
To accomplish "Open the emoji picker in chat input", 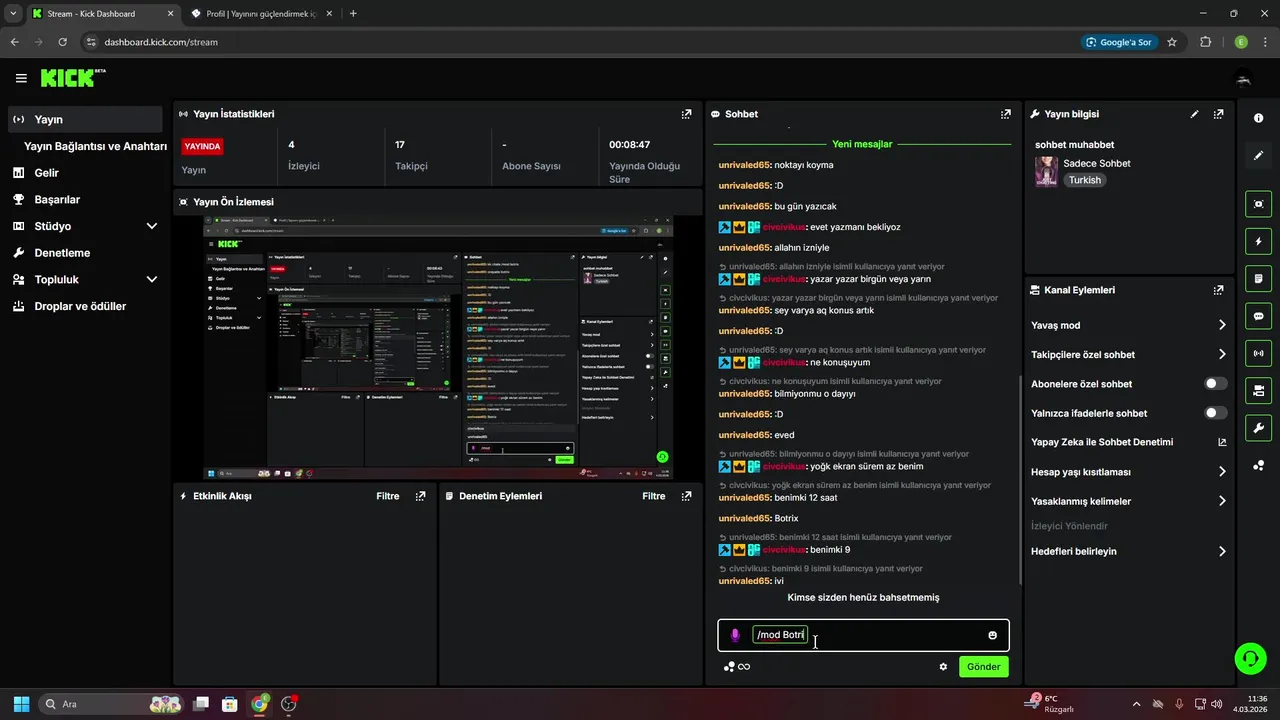I will (x=992, y=635).
